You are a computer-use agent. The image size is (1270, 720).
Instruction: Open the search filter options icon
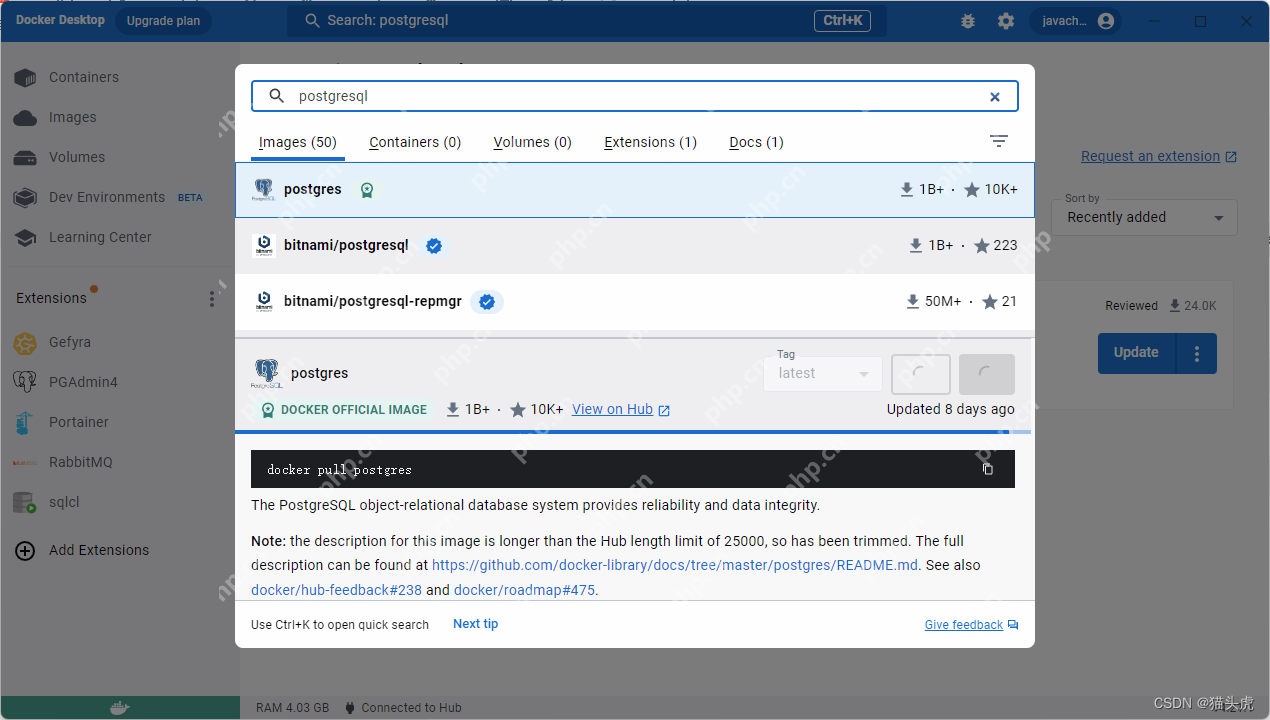click(x=999, y=141)
